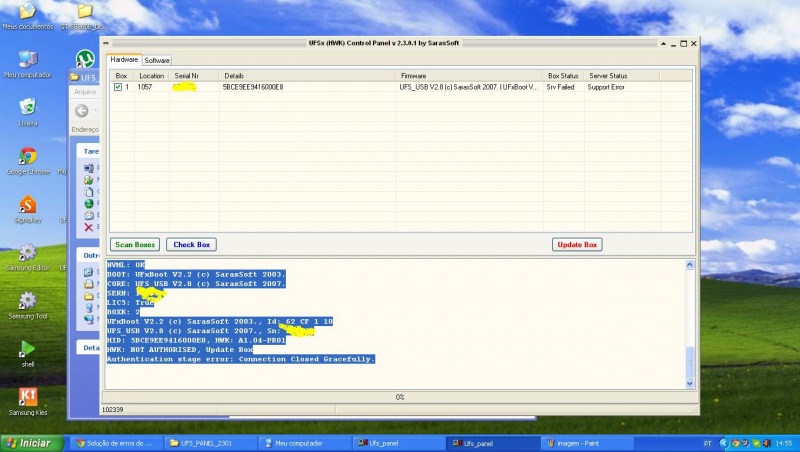Launch Samsung Kies from the desktop

point(28,401)
